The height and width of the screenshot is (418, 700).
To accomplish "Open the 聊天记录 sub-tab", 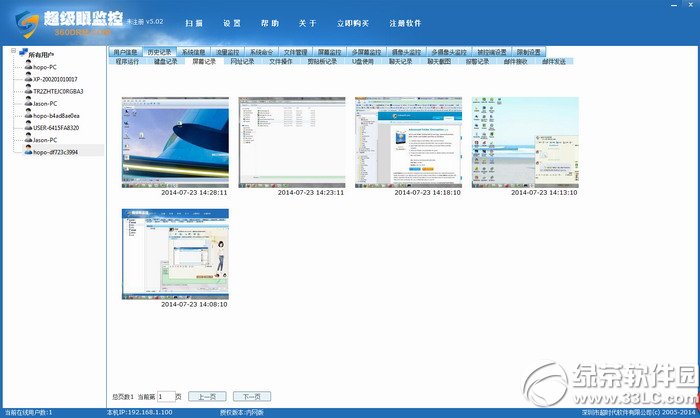I will click(400, 61).
